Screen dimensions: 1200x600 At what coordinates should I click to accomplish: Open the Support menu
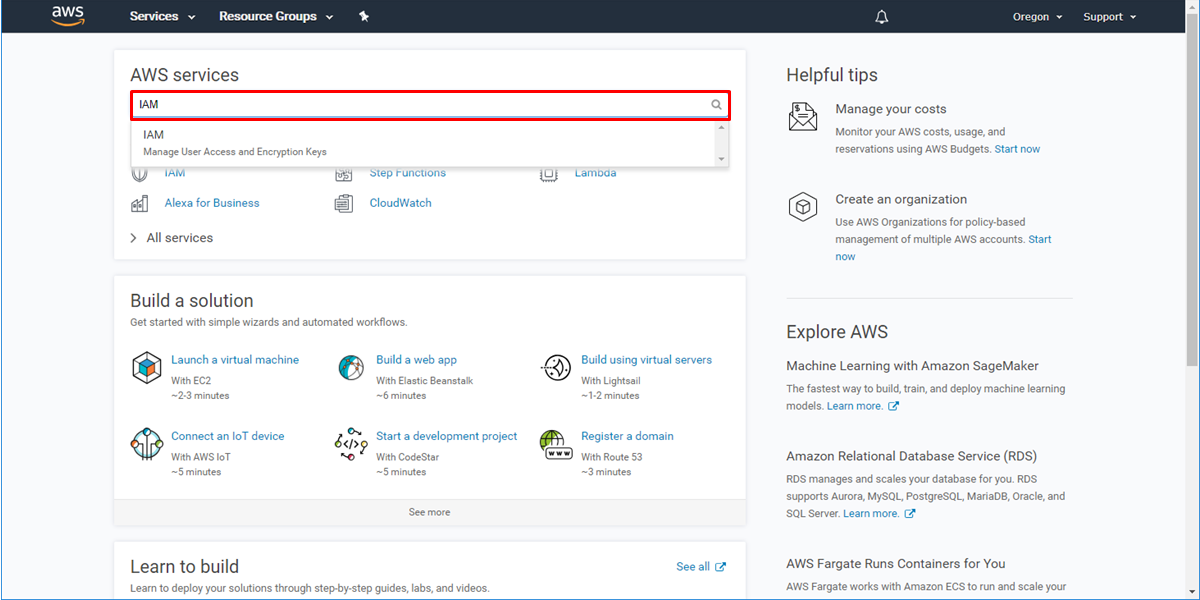point(1110,17)
